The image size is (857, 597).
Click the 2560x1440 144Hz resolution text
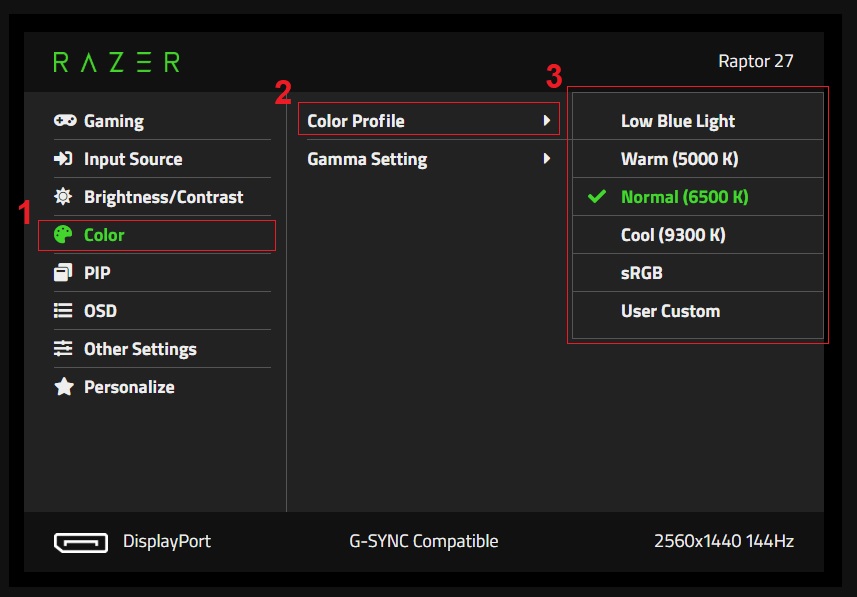pos(724,541)
